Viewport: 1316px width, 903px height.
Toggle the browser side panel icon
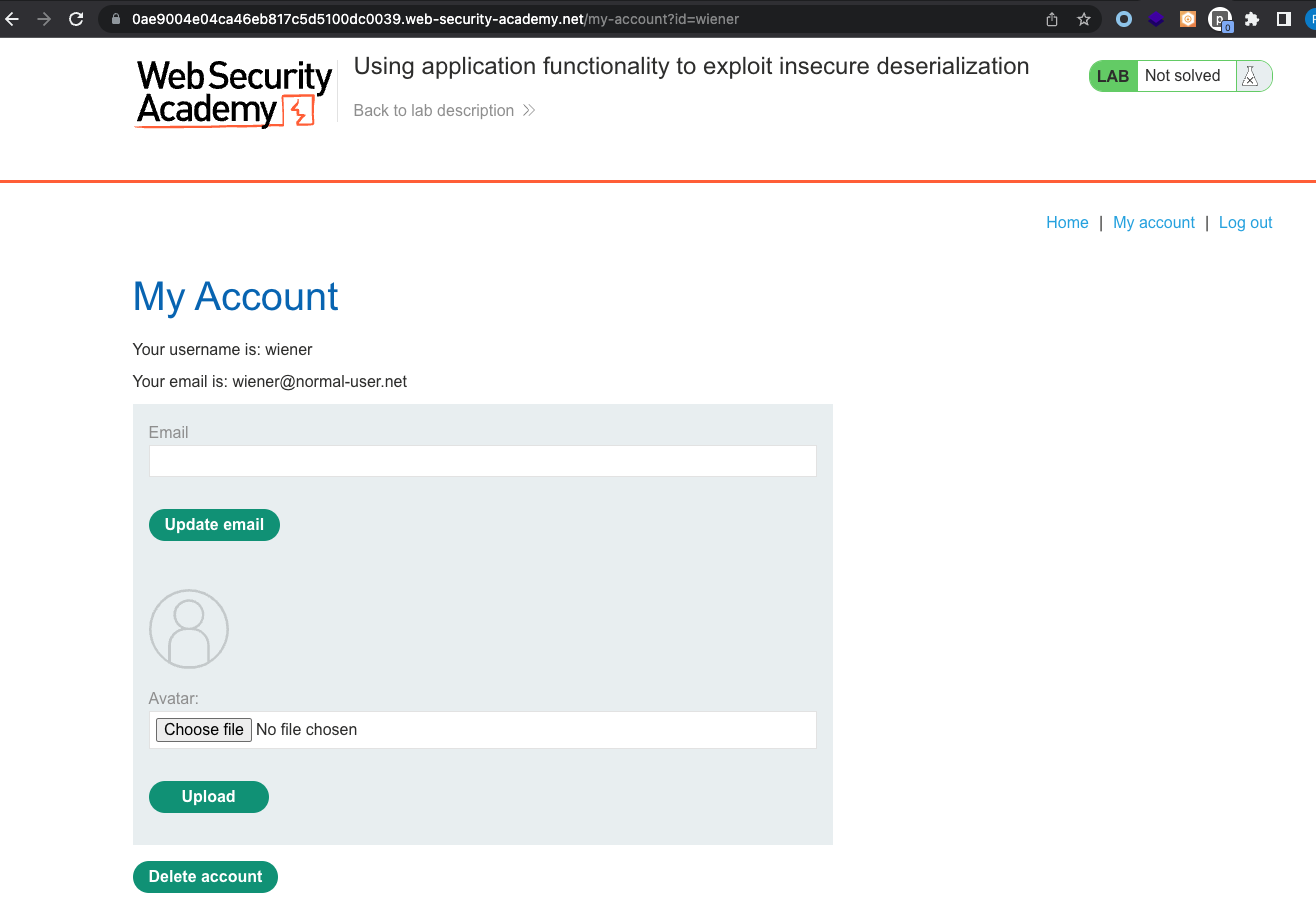tap(1284, 19)
